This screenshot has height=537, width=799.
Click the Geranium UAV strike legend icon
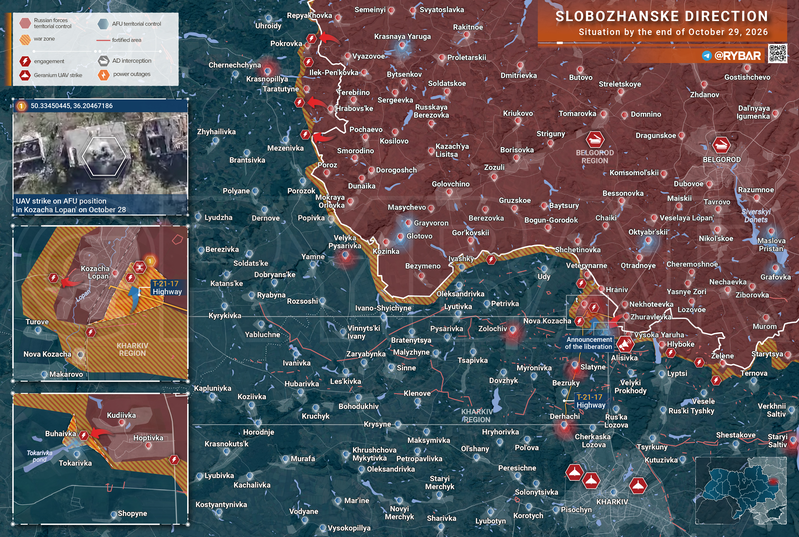(25, 75)
